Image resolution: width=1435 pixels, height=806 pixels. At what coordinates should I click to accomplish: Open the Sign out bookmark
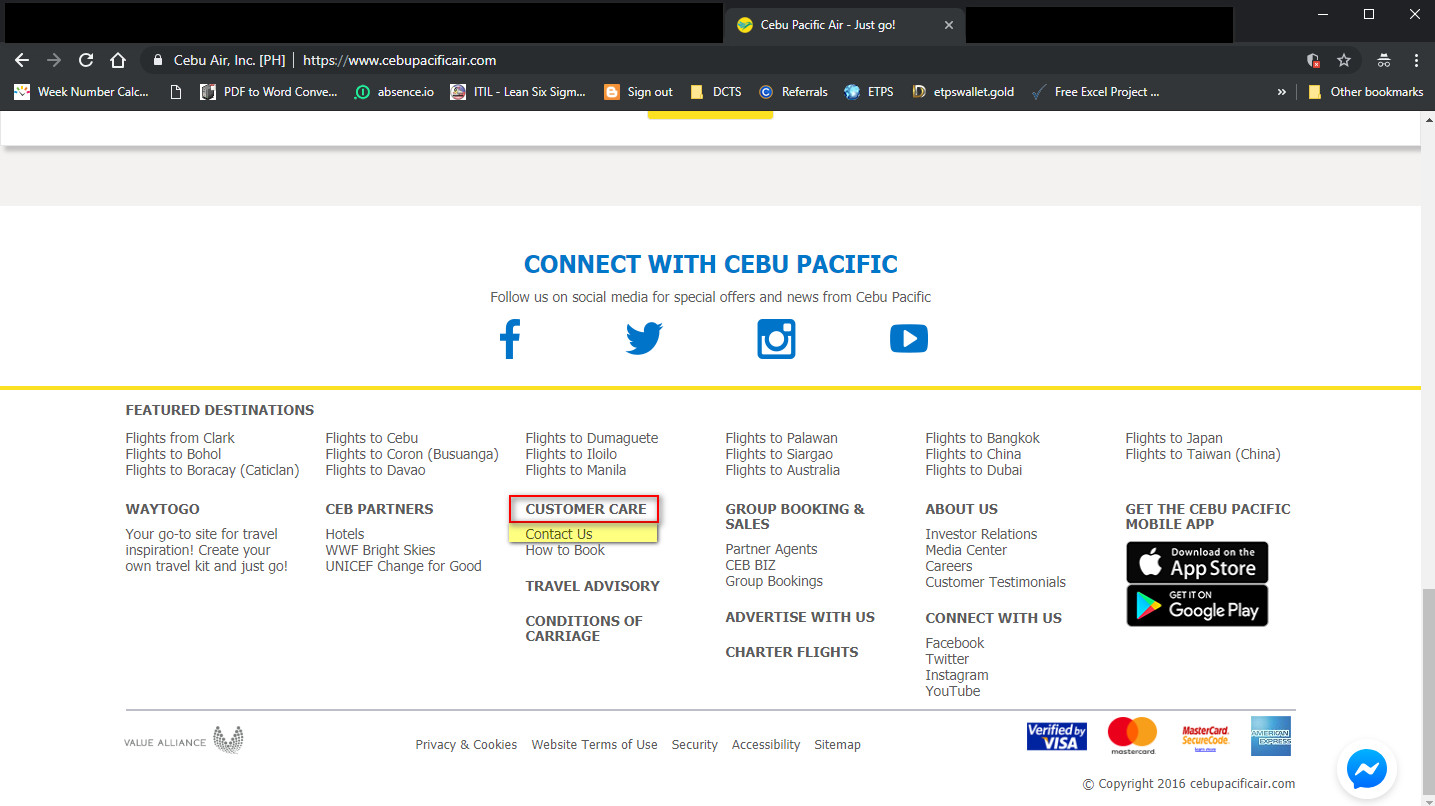coord(638,92)
